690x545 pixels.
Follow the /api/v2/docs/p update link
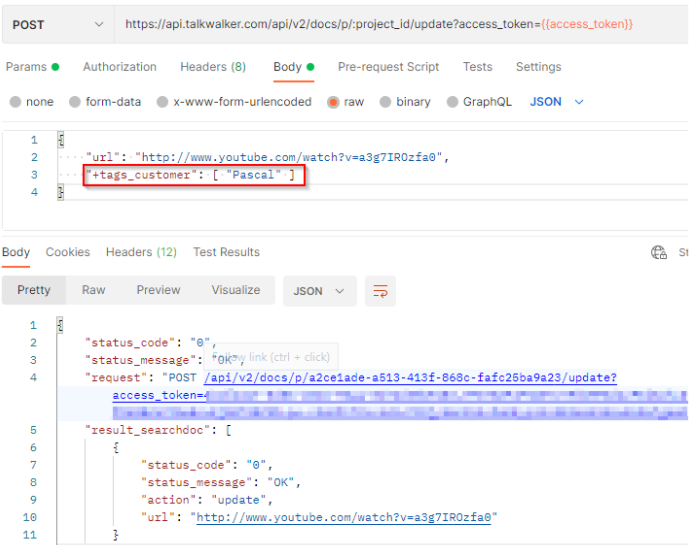(410, 378)
